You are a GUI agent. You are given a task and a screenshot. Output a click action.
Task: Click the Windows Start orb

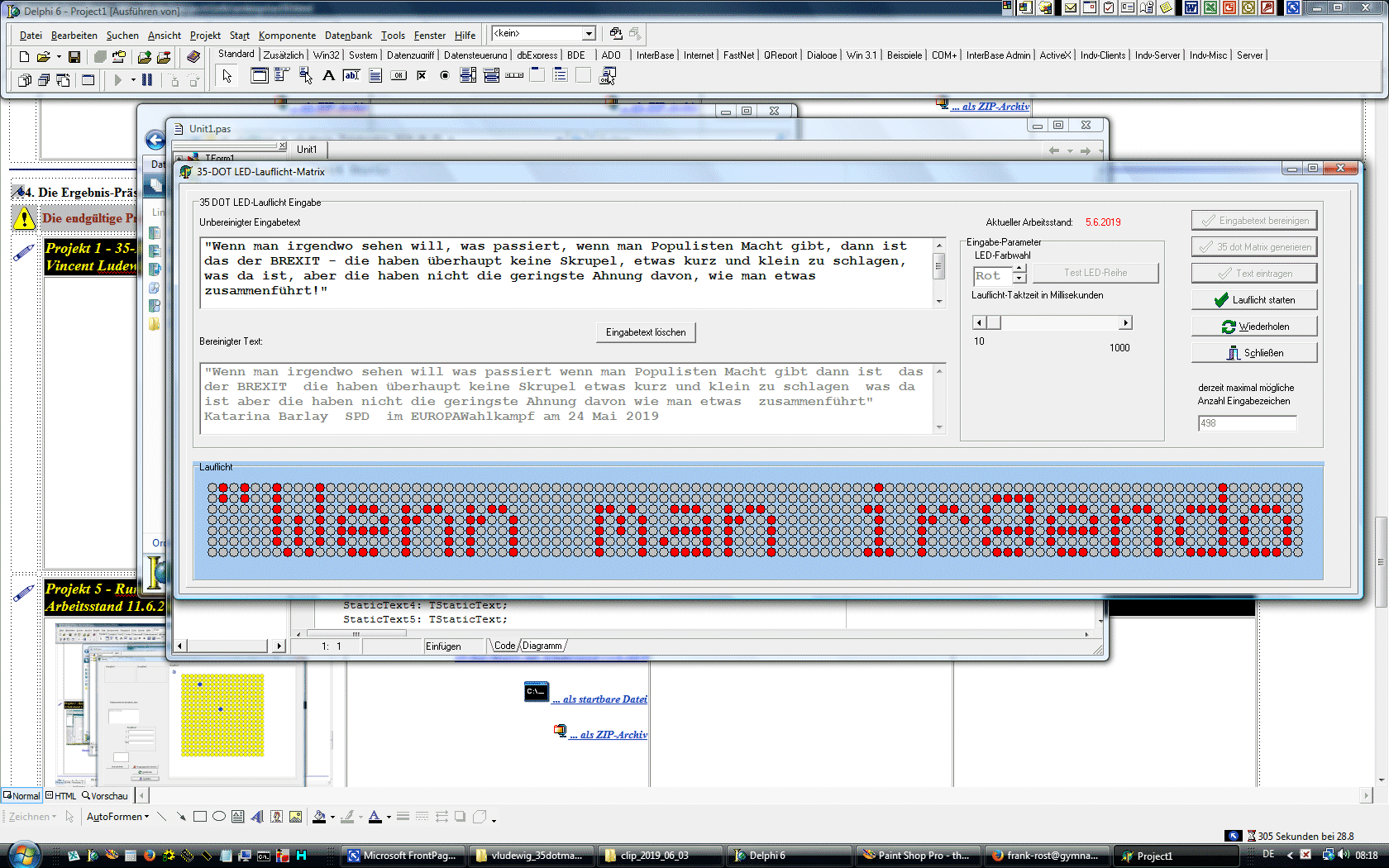click(x=23, y=854)
